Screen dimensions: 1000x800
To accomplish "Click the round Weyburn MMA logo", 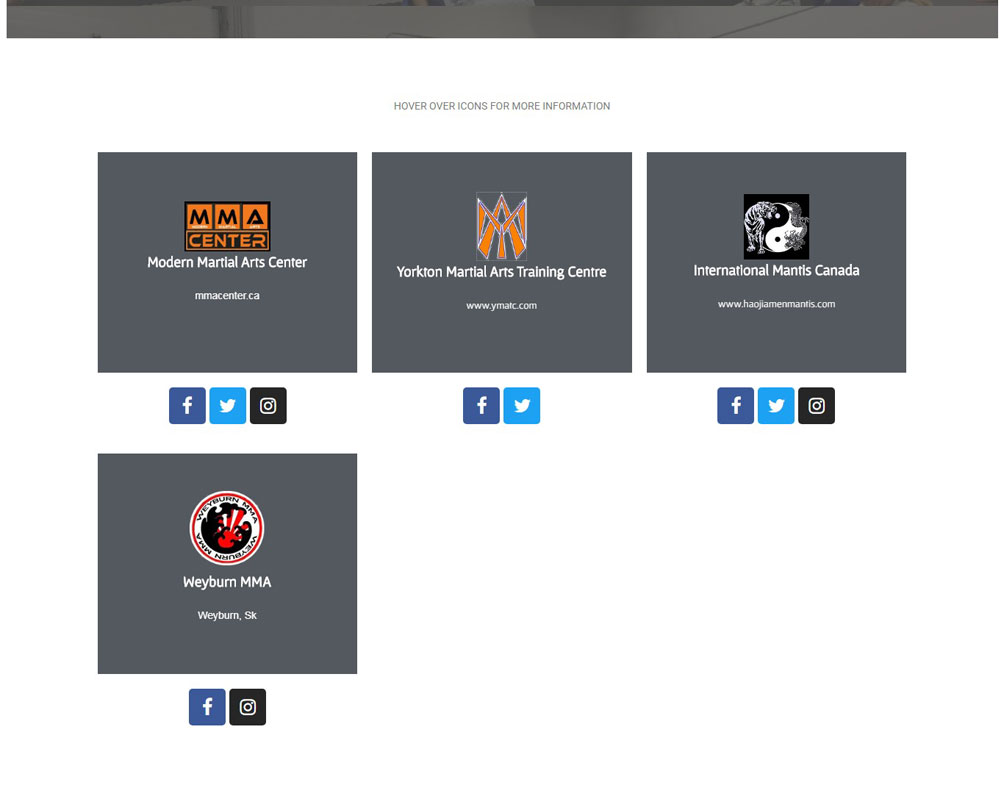I will pyautogui.click(x=227, y=528).
